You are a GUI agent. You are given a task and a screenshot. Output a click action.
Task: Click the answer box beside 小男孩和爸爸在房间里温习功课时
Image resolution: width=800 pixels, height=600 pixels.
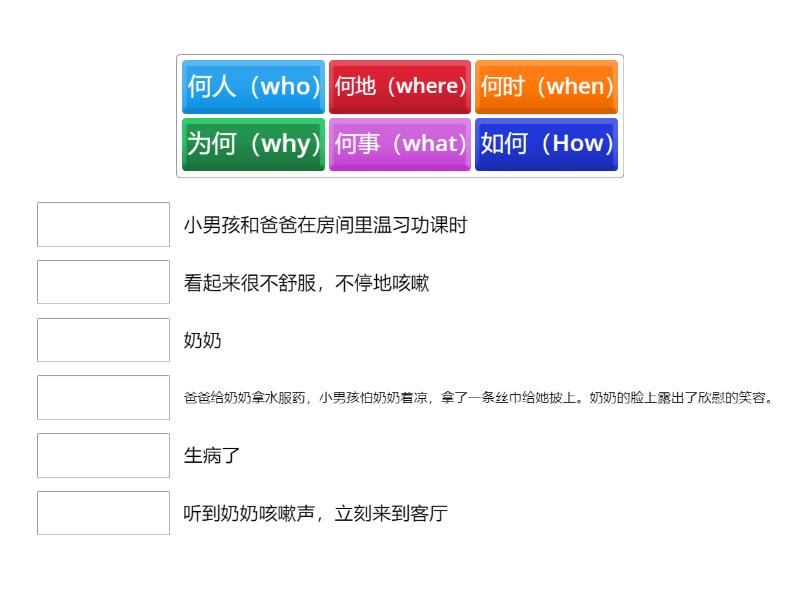pyautogui.click(x=102, y=224)
